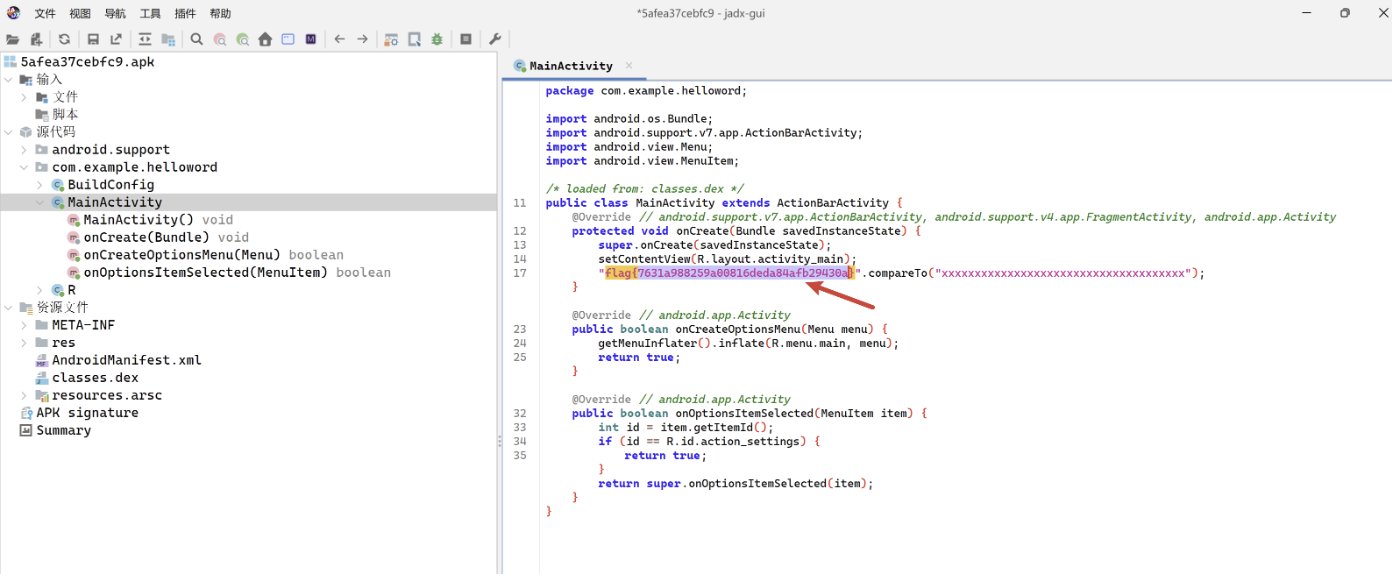Click the APK signature key icon
This screenshot has width=1392, height=587.
tap(26, 413)
